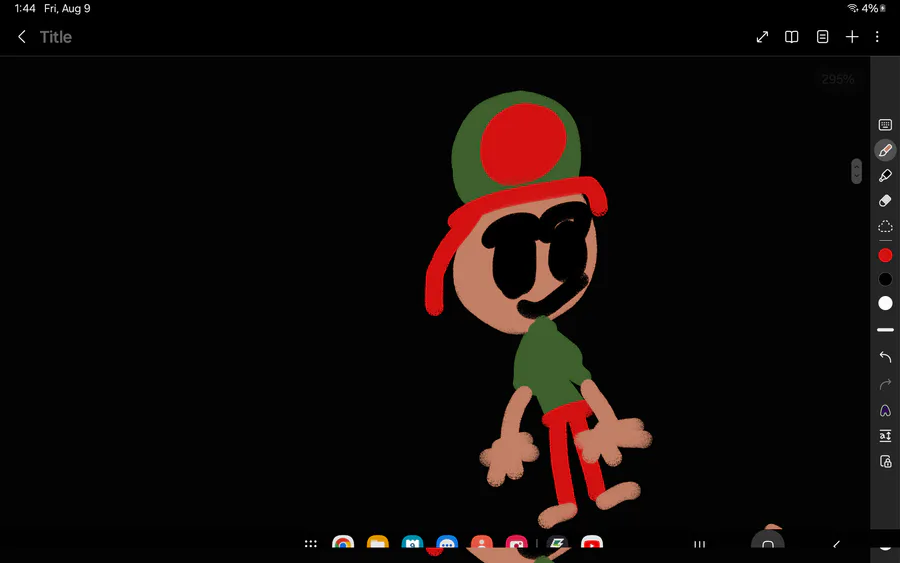Screen dimensions: 900x563
Task: Open the more options three-dot menu
Action: click(x=877, y=37)
